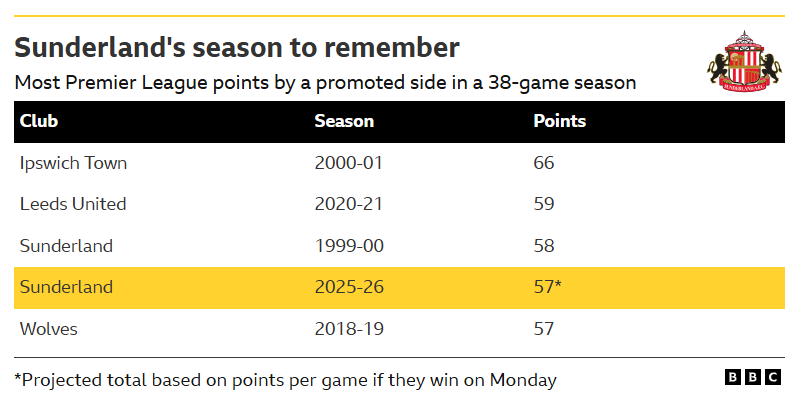Click the projected total footnote text

pos(285,380)
